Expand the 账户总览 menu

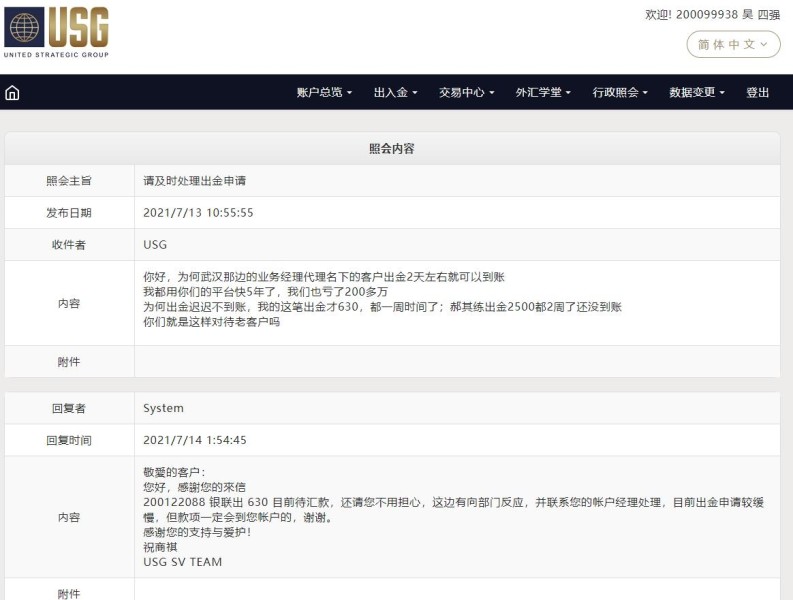click(324, 92)
